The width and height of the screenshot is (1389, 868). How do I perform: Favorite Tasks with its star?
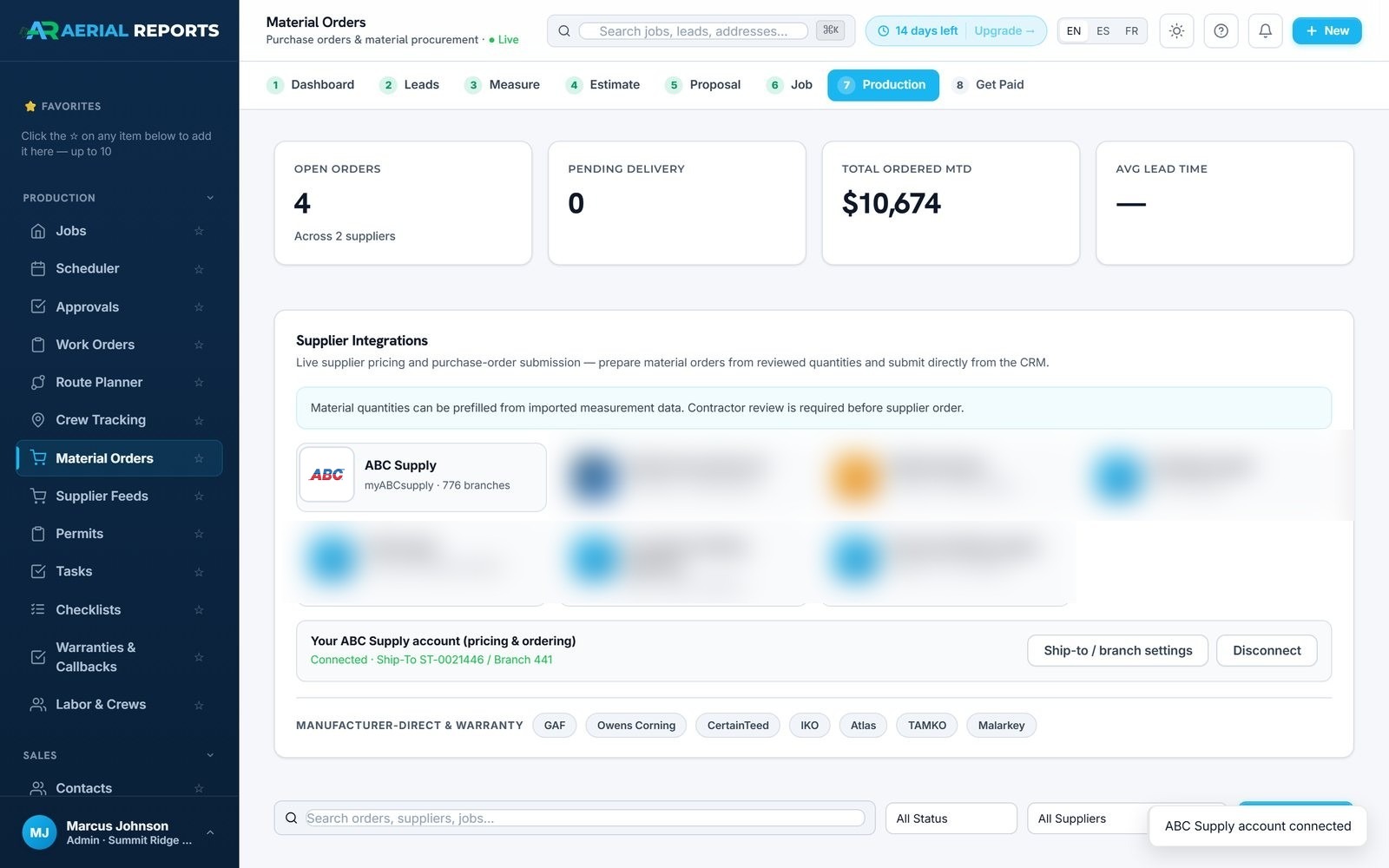tap(199, 572)
